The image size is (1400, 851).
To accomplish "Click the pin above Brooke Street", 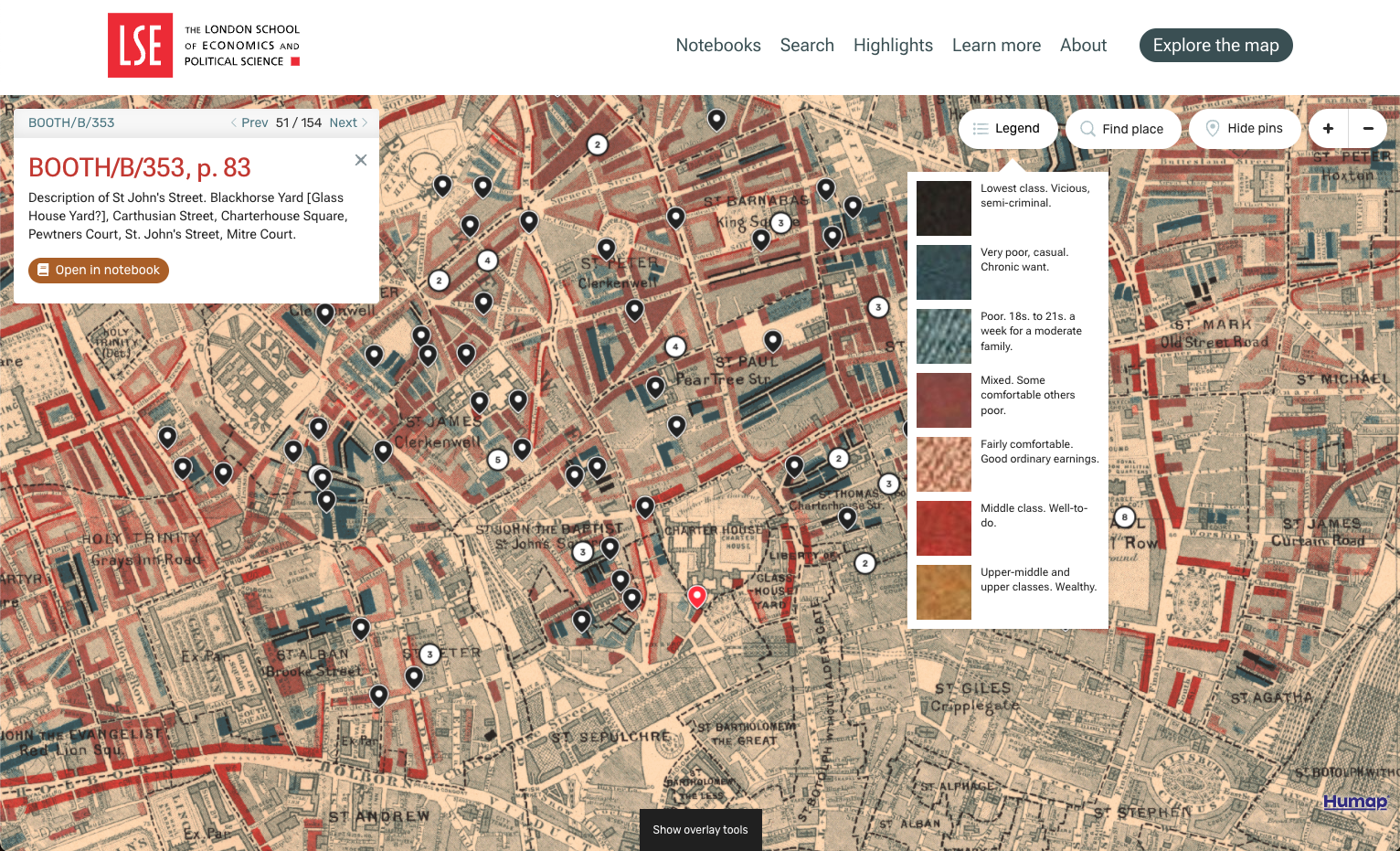I will tap(361, 628).
